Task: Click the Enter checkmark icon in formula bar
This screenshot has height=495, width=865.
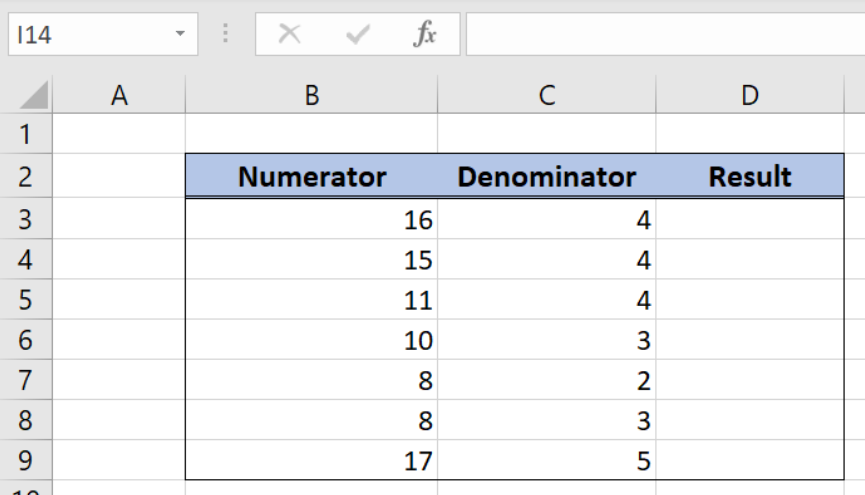Action: coord(357,35)
